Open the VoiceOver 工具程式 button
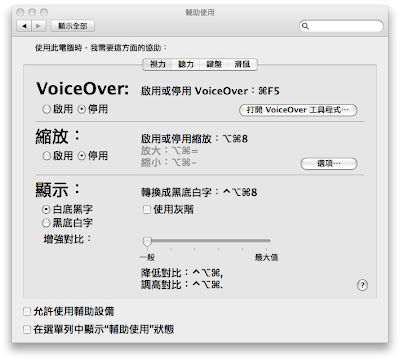The image size is (400, 360). coord(298,110)
